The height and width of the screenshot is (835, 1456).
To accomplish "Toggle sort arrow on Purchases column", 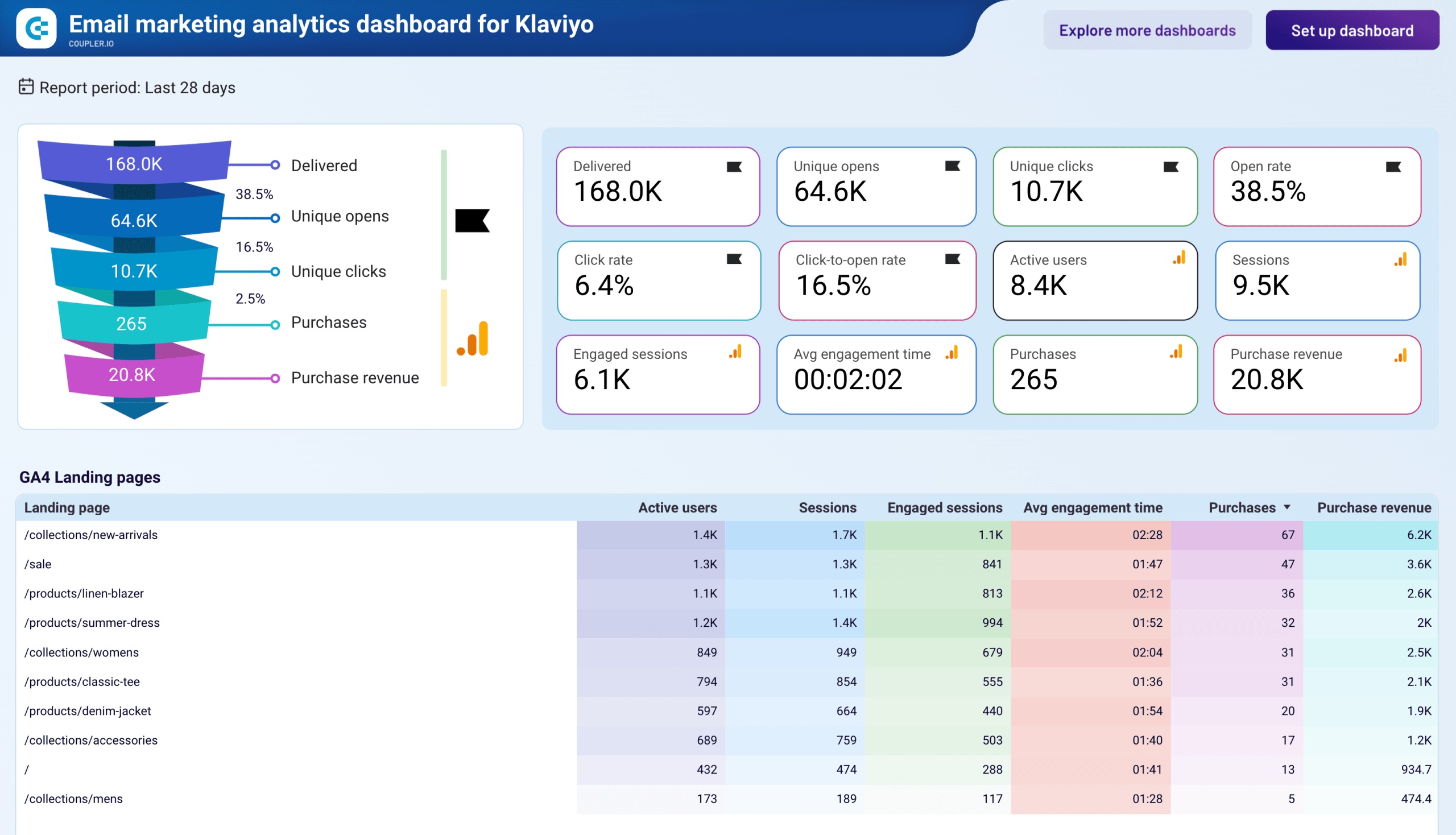I will point(1287,507).
